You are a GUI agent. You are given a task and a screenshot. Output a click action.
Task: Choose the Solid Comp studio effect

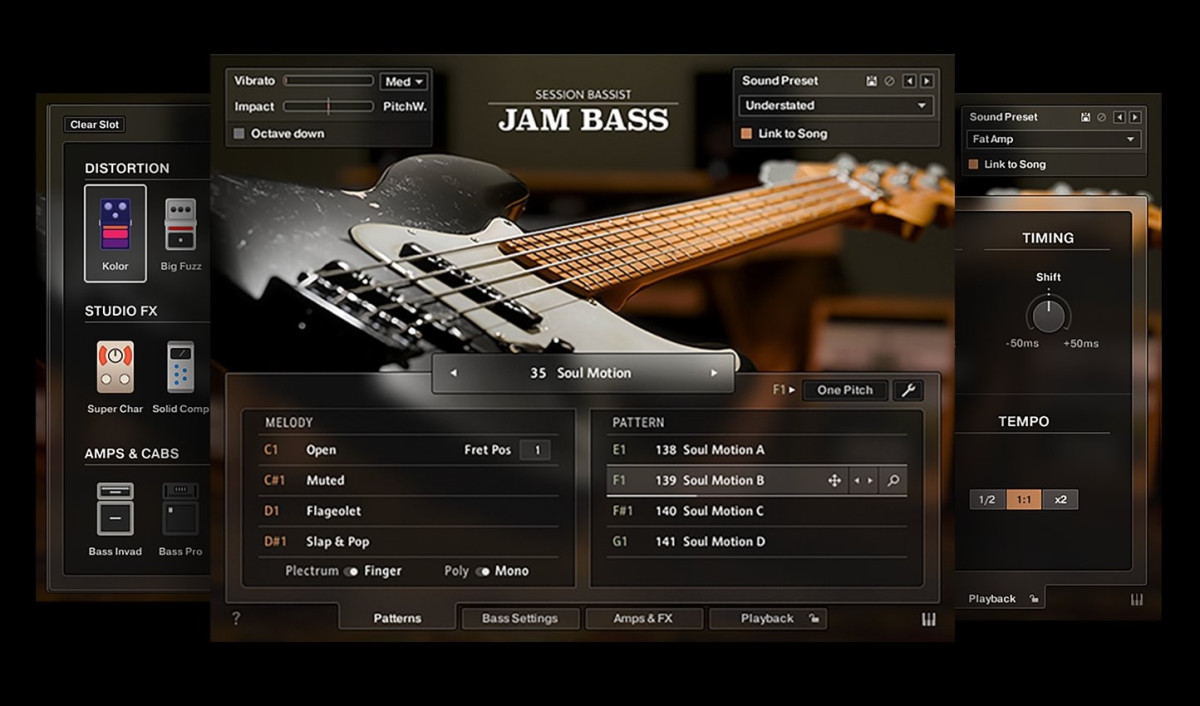coord(180,376)
